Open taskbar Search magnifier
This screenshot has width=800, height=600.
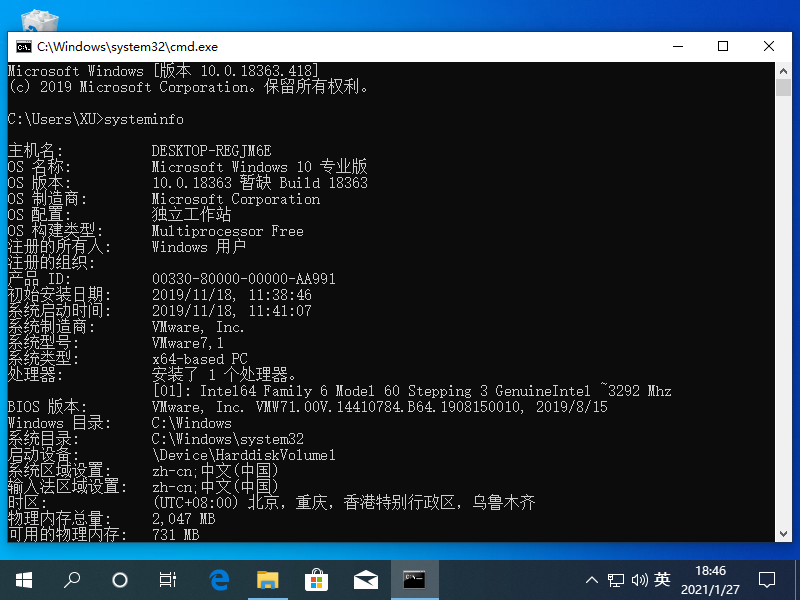(x=72, y=579)
